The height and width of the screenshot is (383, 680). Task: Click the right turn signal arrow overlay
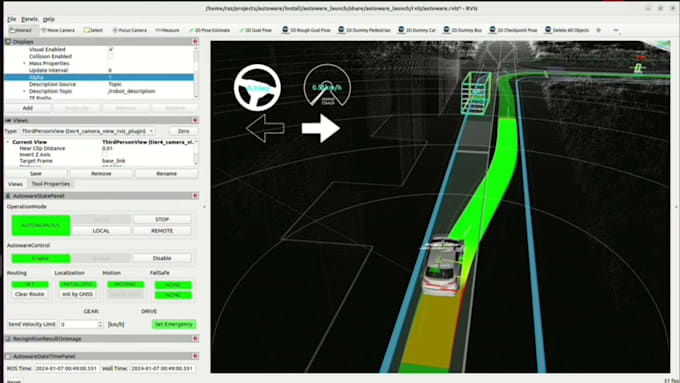point(321,128)
